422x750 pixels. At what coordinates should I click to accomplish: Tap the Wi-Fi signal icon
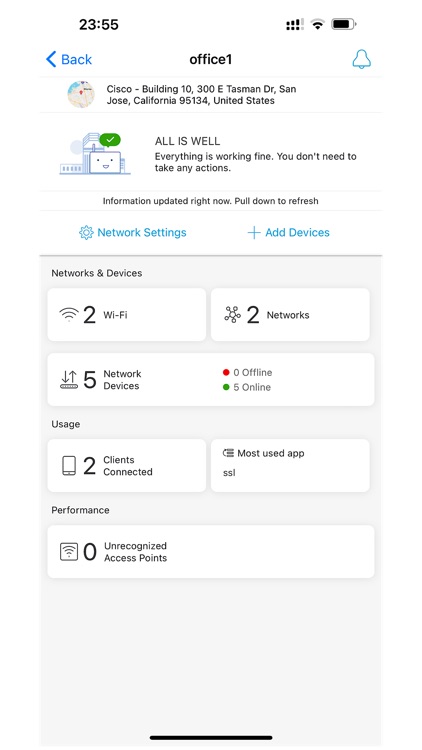(69, 315)
